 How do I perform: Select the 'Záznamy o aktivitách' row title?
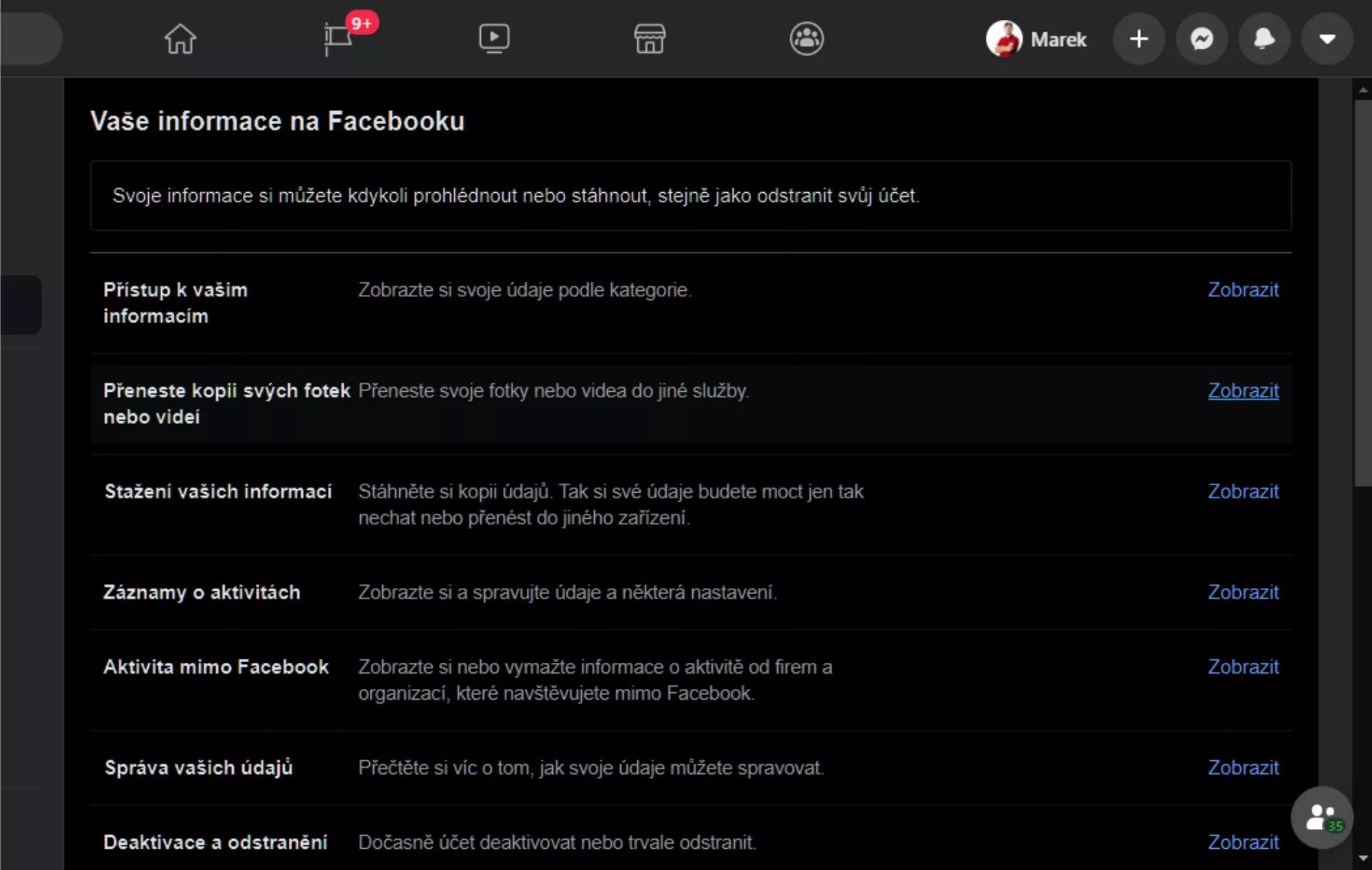point(202,592)
